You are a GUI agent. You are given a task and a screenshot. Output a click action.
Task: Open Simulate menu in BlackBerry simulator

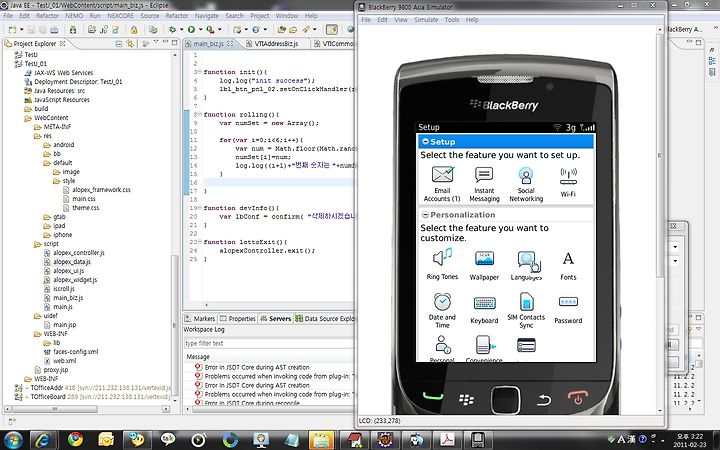(426, 20)
